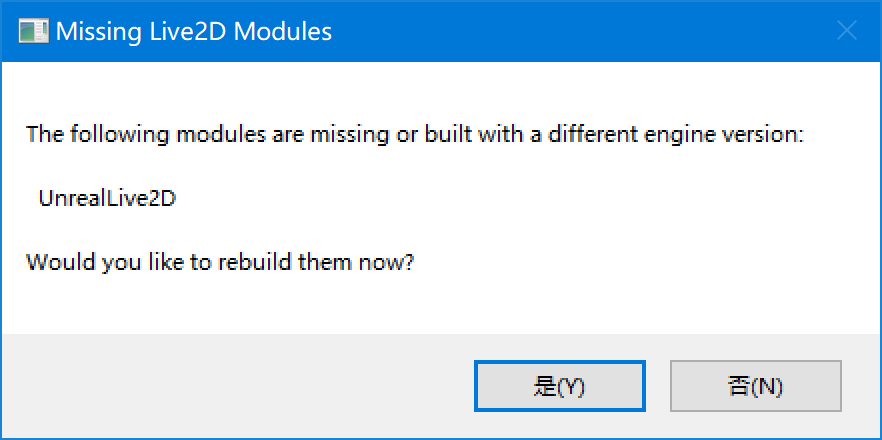
Task: Click the gray footer area beside buttons
Action: 236,386
